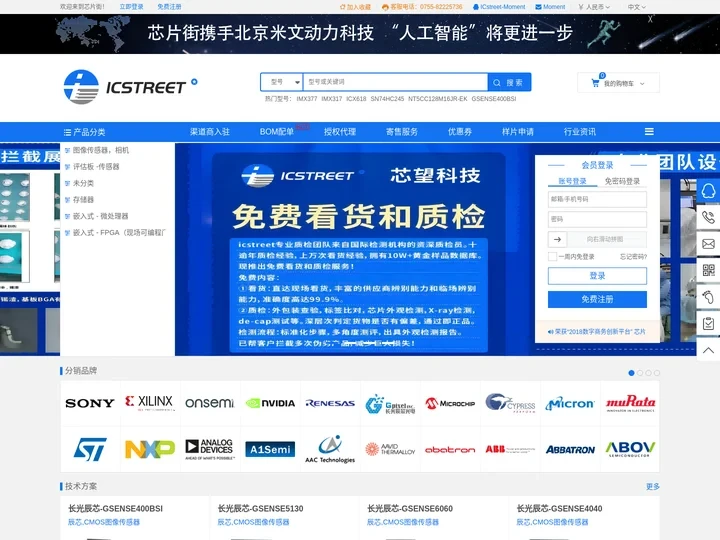720x540 pixels.
Task: Open the Micron brand logo
Action: [570, 403]
